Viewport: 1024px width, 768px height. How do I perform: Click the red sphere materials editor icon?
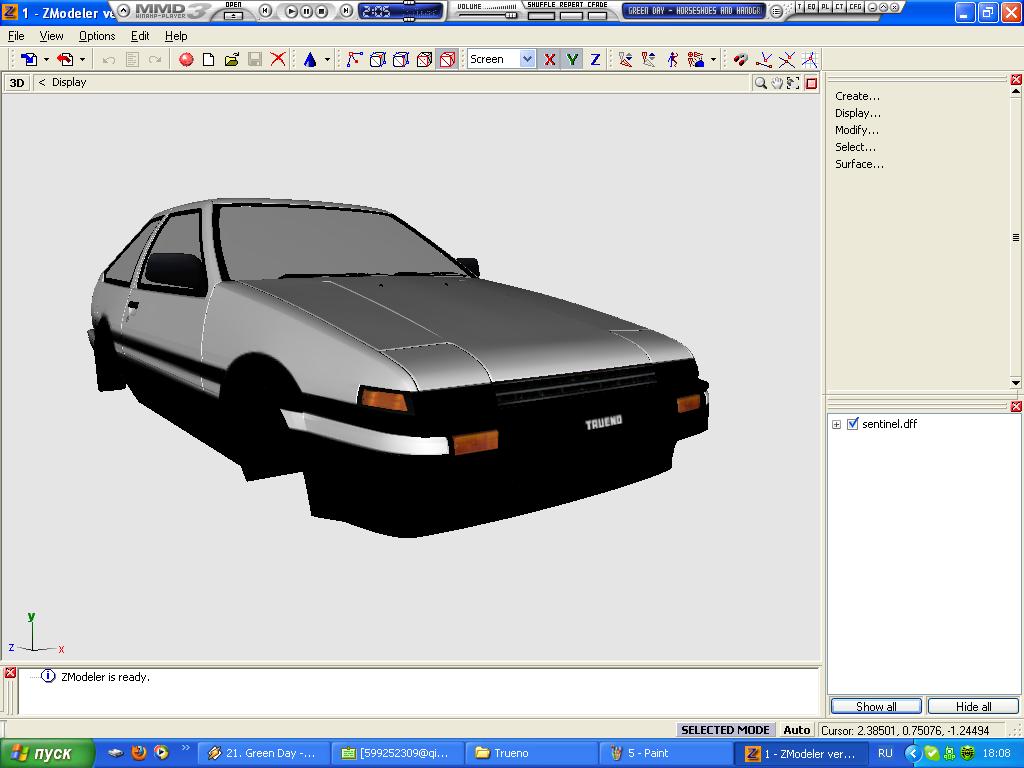click(186, 60)
